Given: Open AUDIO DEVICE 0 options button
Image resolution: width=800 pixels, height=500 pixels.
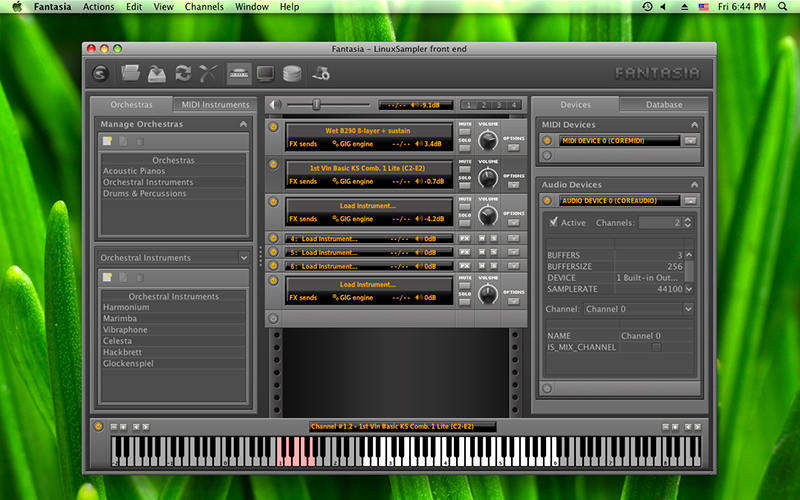Looking at the screenshot, I should pos(690,201).
